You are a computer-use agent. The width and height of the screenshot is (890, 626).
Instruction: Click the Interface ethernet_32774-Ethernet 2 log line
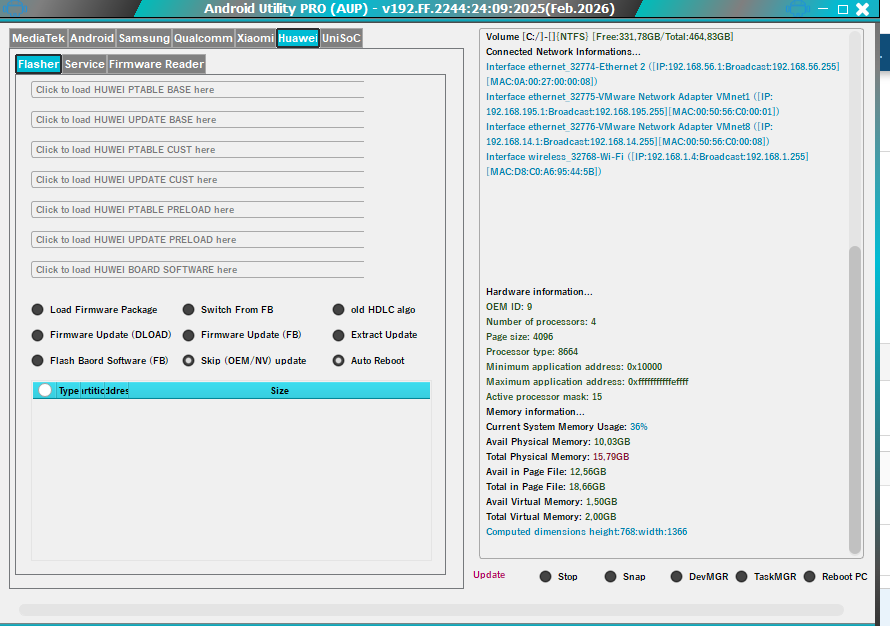pyautogui.click(x=662, y=74)
